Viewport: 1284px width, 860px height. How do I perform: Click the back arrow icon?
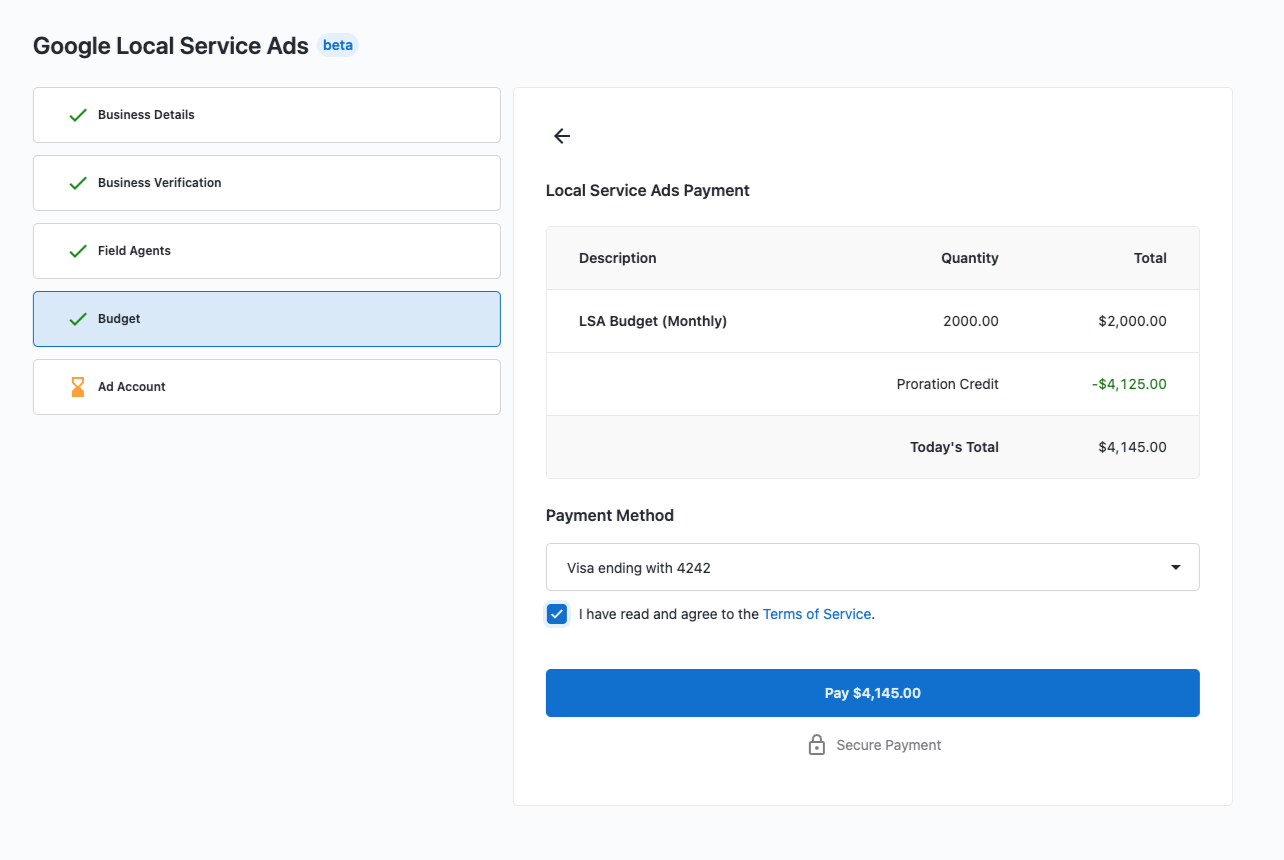[x=562, y=136]
